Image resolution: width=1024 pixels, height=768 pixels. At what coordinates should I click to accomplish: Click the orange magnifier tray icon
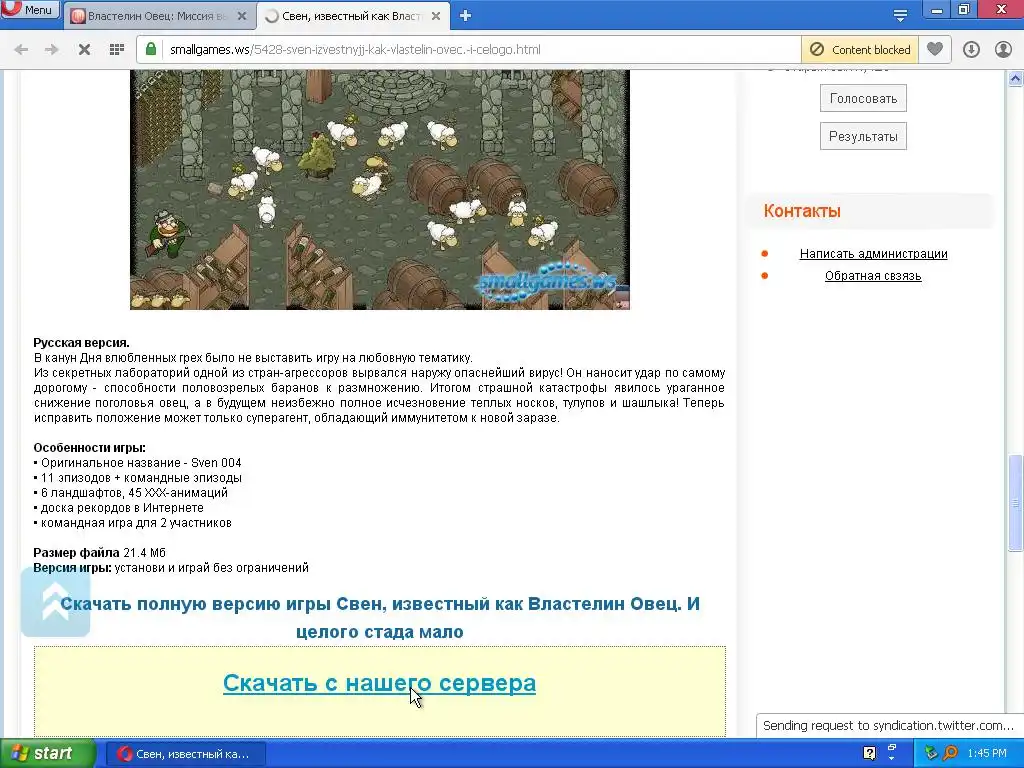[950, 754]
